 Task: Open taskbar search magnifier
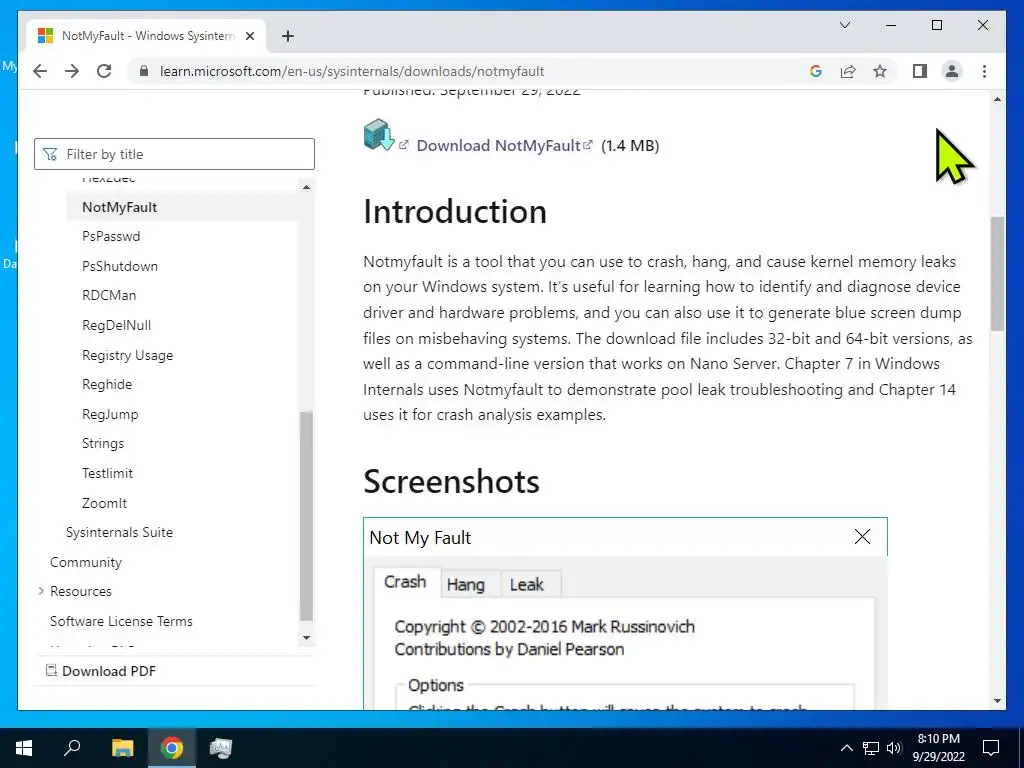point(72,748)
